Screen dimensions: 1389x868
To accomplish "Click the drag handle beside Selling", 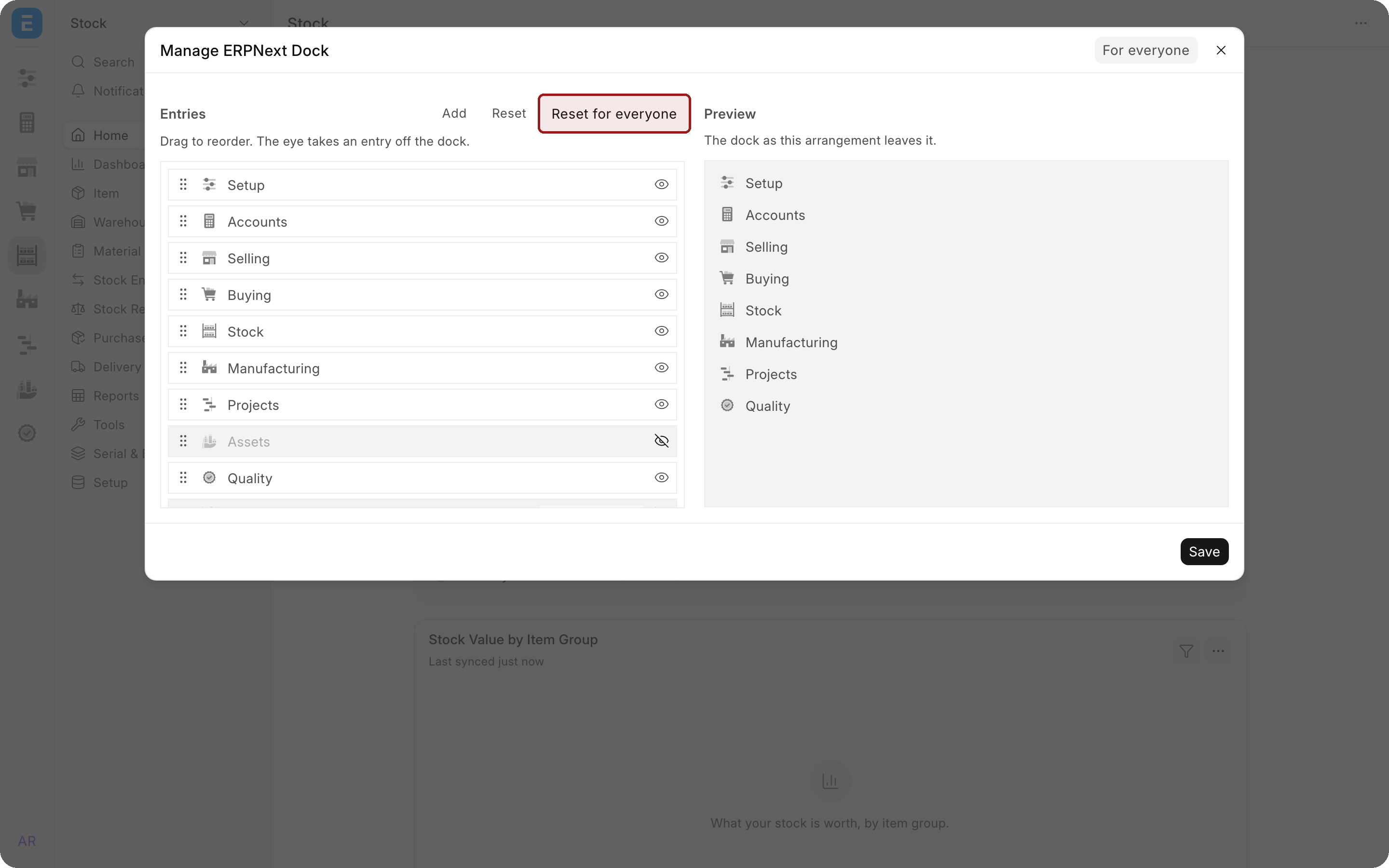I will pos(183,258).
